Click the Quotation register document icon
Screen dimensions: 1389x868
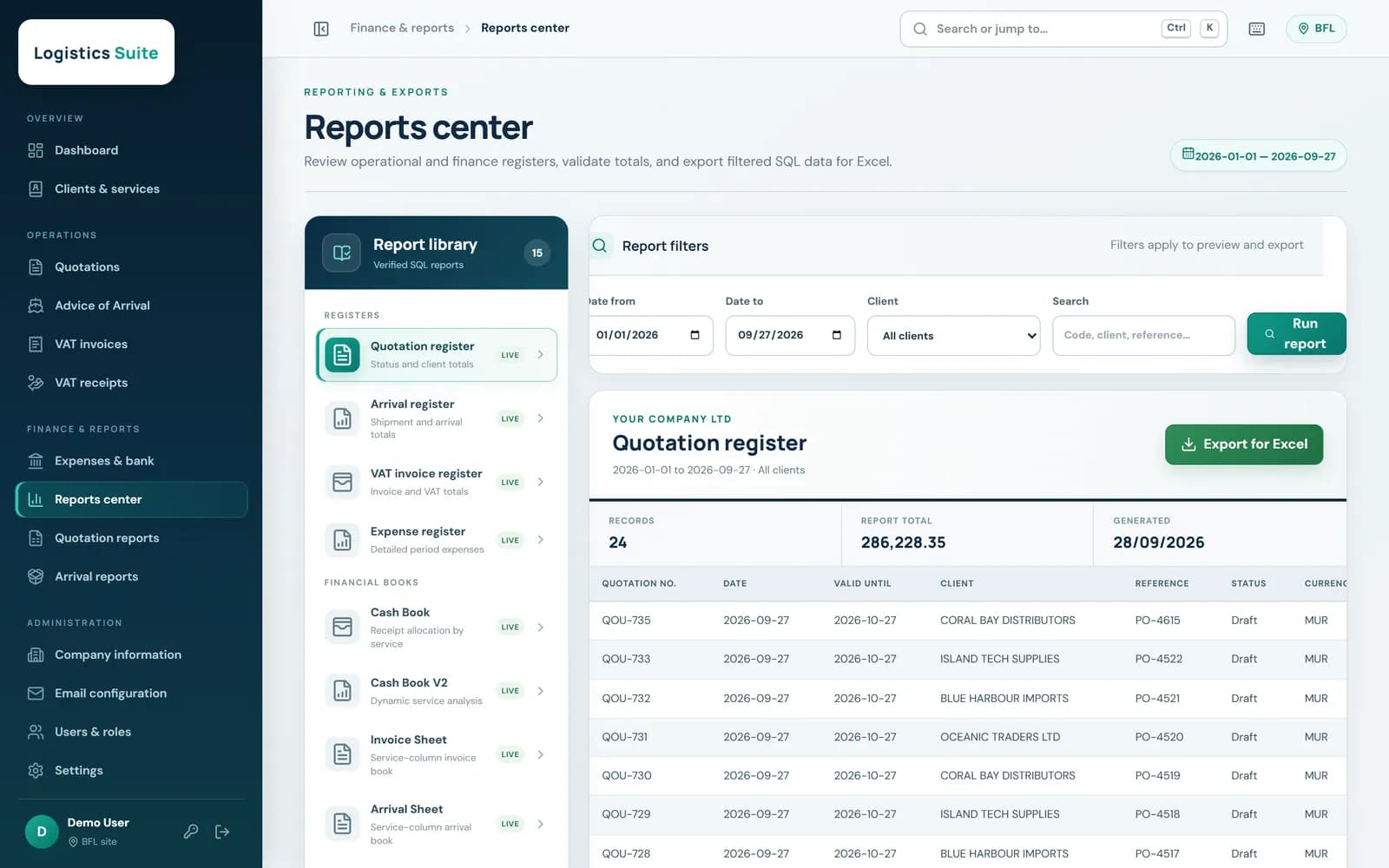coord(342,355)
